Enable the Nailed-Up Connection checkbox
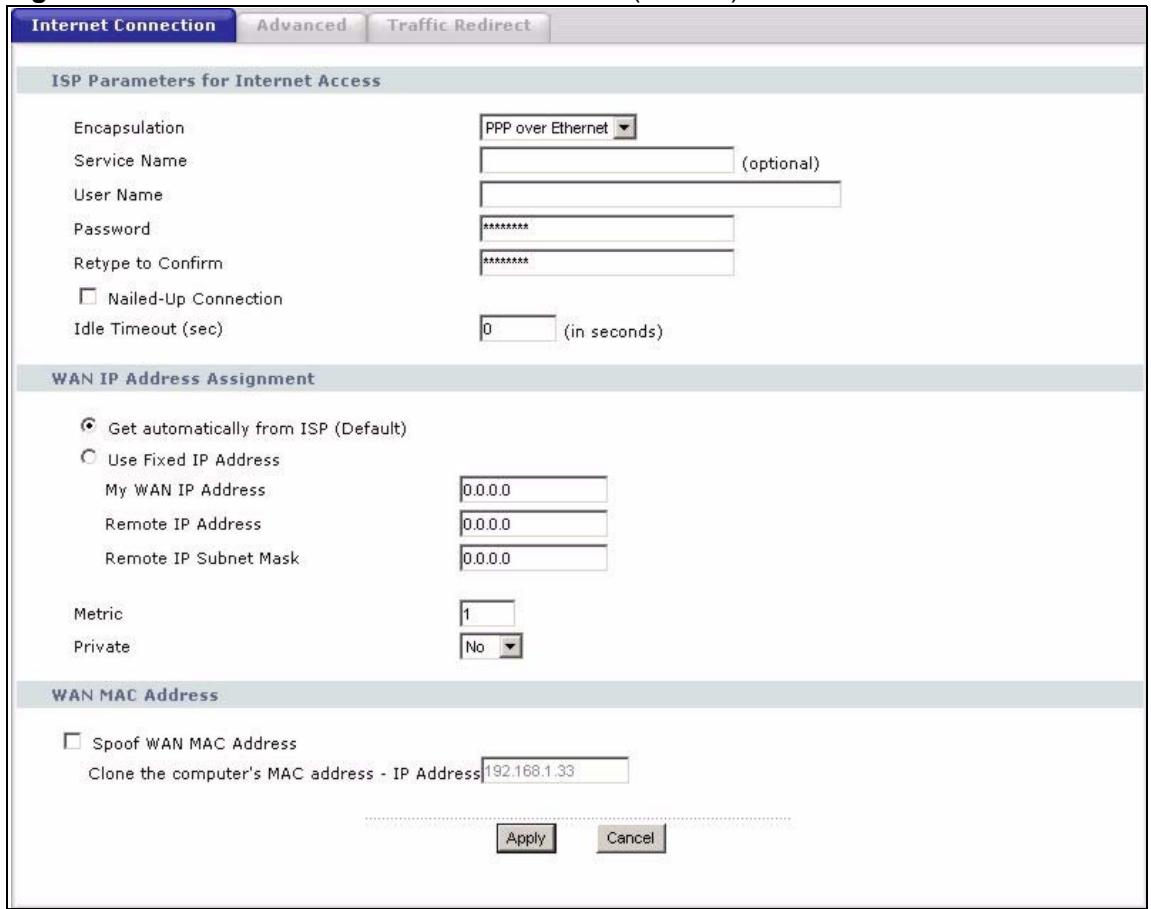This screenshot has width=1151, height=909. 87,297
